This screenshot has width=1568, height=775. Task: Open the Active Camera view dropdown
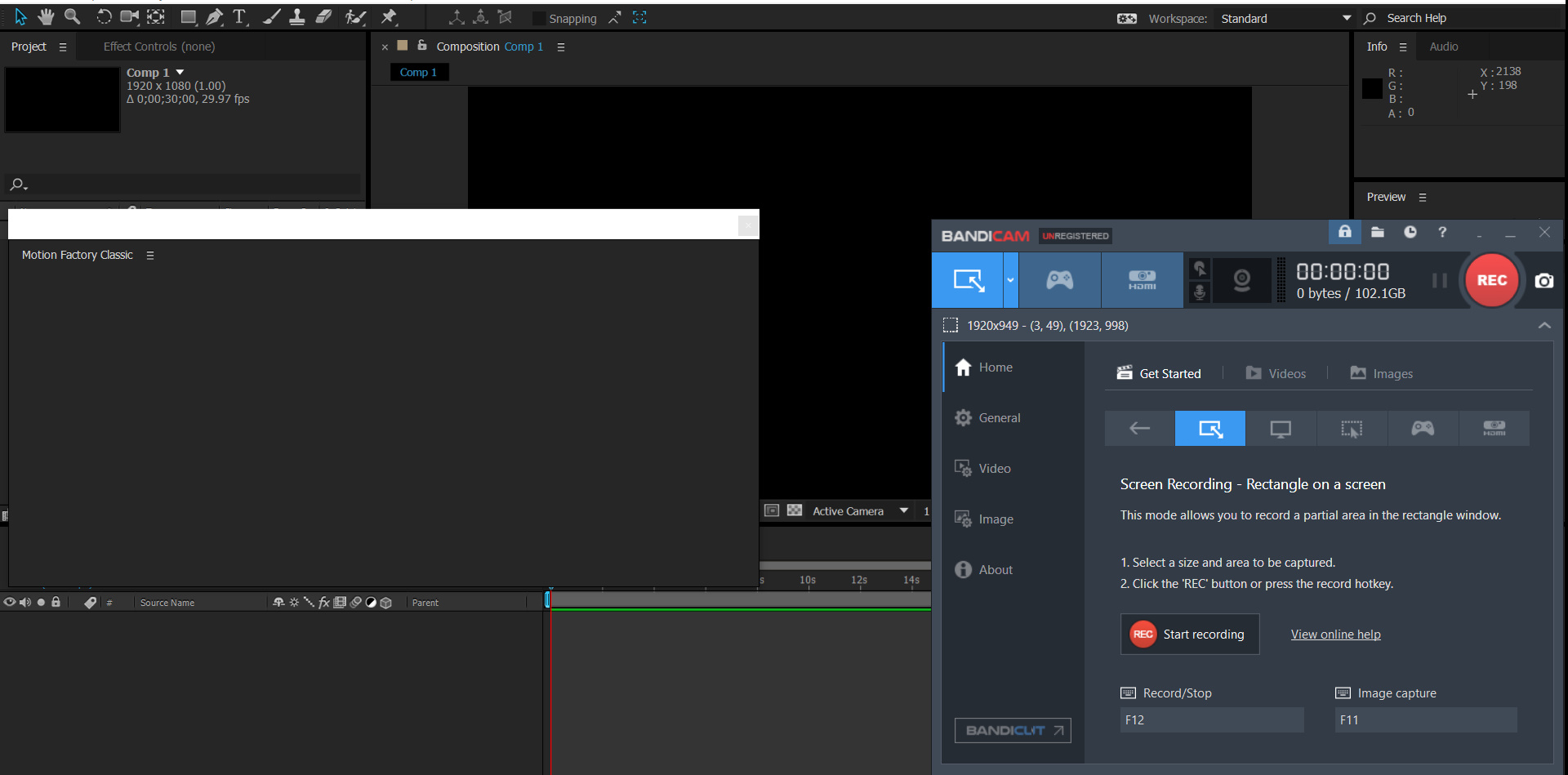point(859,510)
